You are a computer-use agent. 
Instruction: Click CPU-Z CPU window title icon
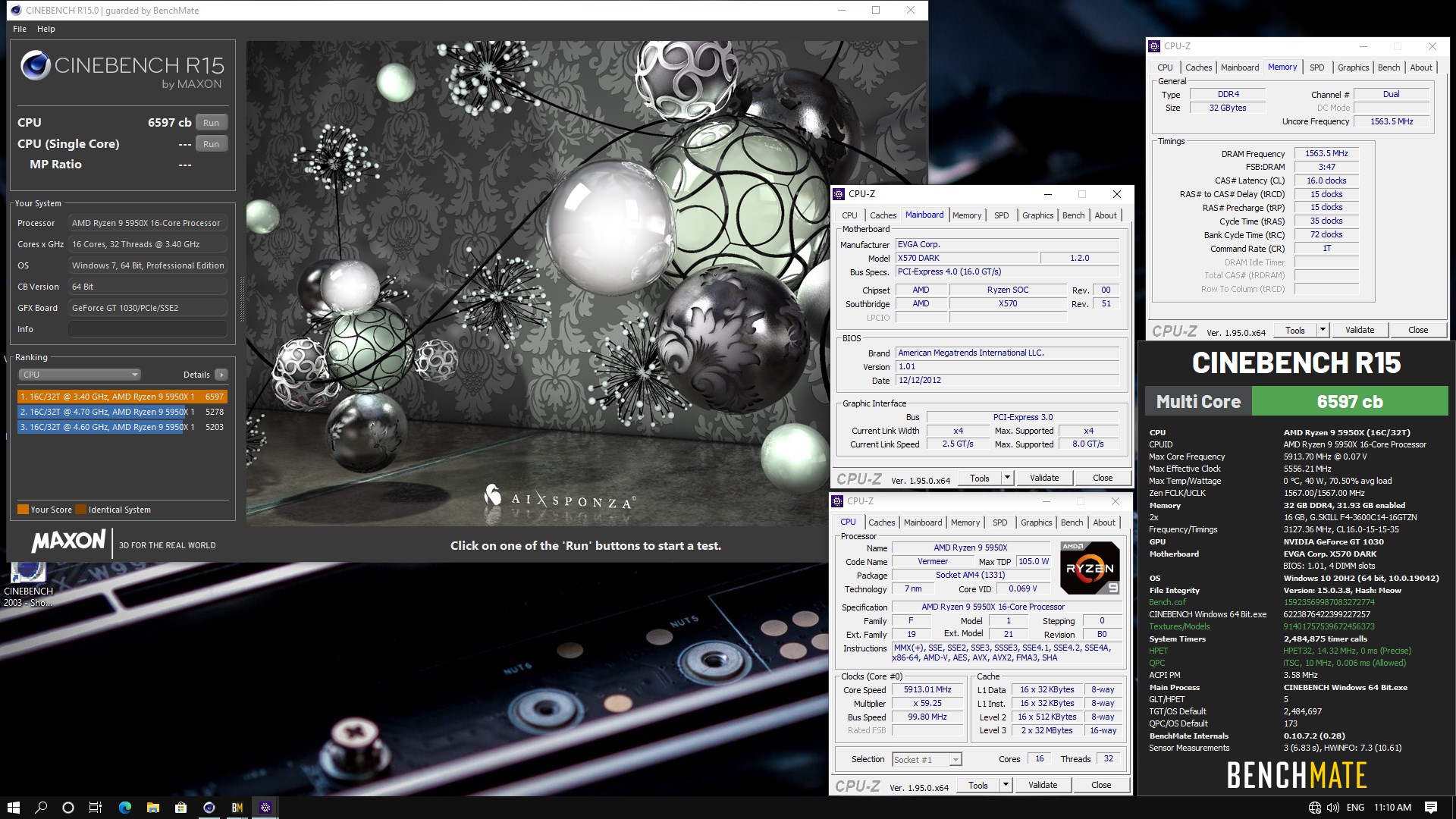pyautogui.click(x=837, y=501)
